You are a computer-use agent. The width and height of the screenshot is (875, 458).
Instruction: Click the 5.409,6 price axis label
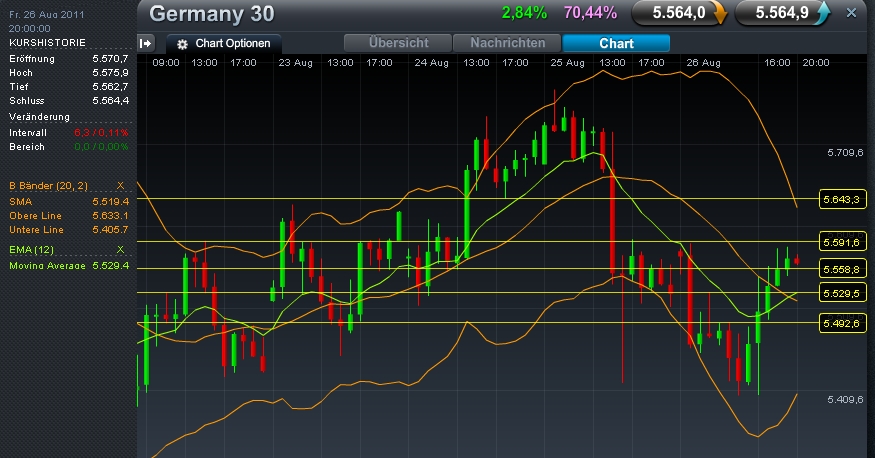coord(845,399)
